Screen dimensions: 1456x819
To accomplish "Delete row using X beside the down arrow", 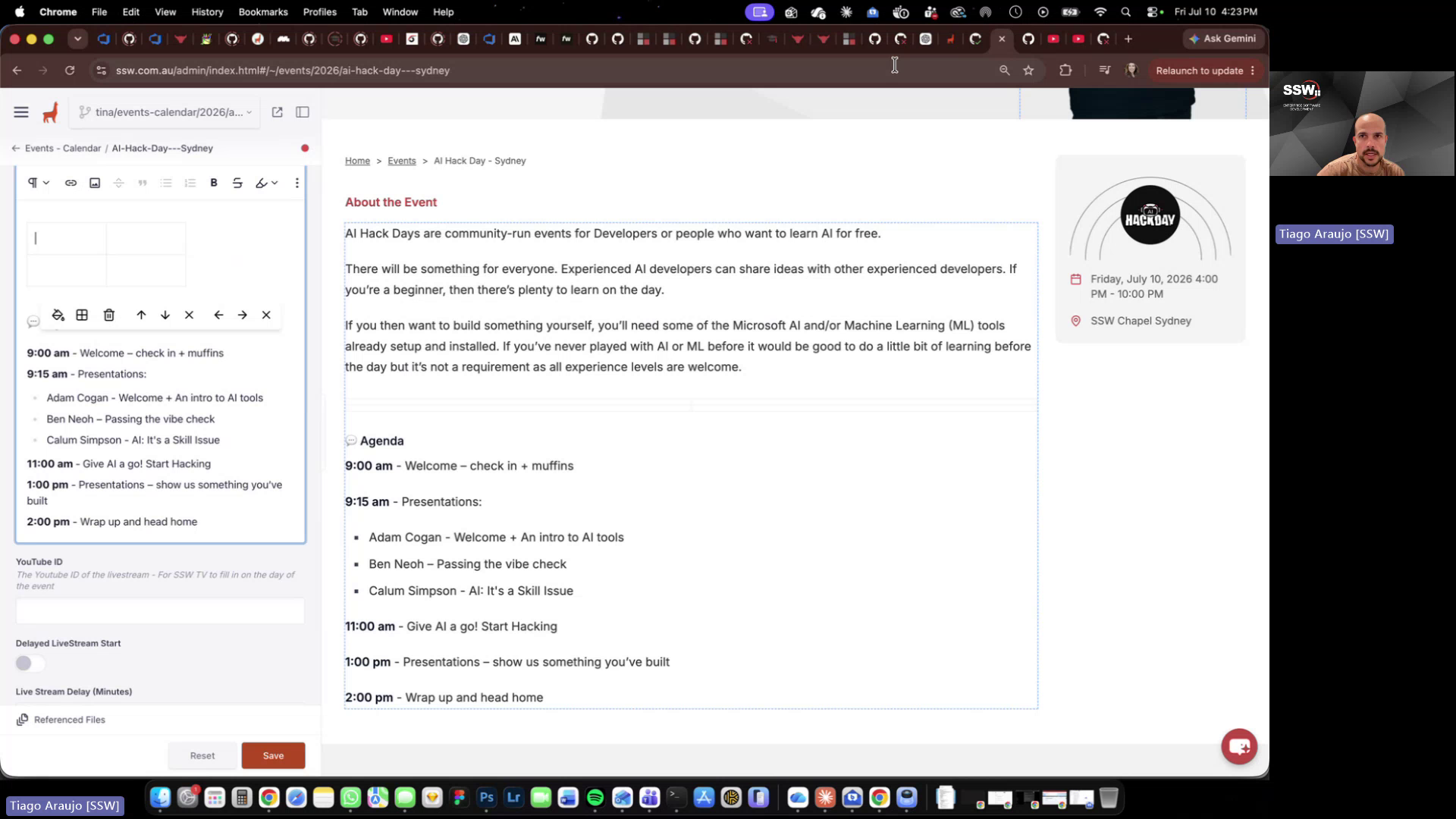I will (x=190, y=315).
